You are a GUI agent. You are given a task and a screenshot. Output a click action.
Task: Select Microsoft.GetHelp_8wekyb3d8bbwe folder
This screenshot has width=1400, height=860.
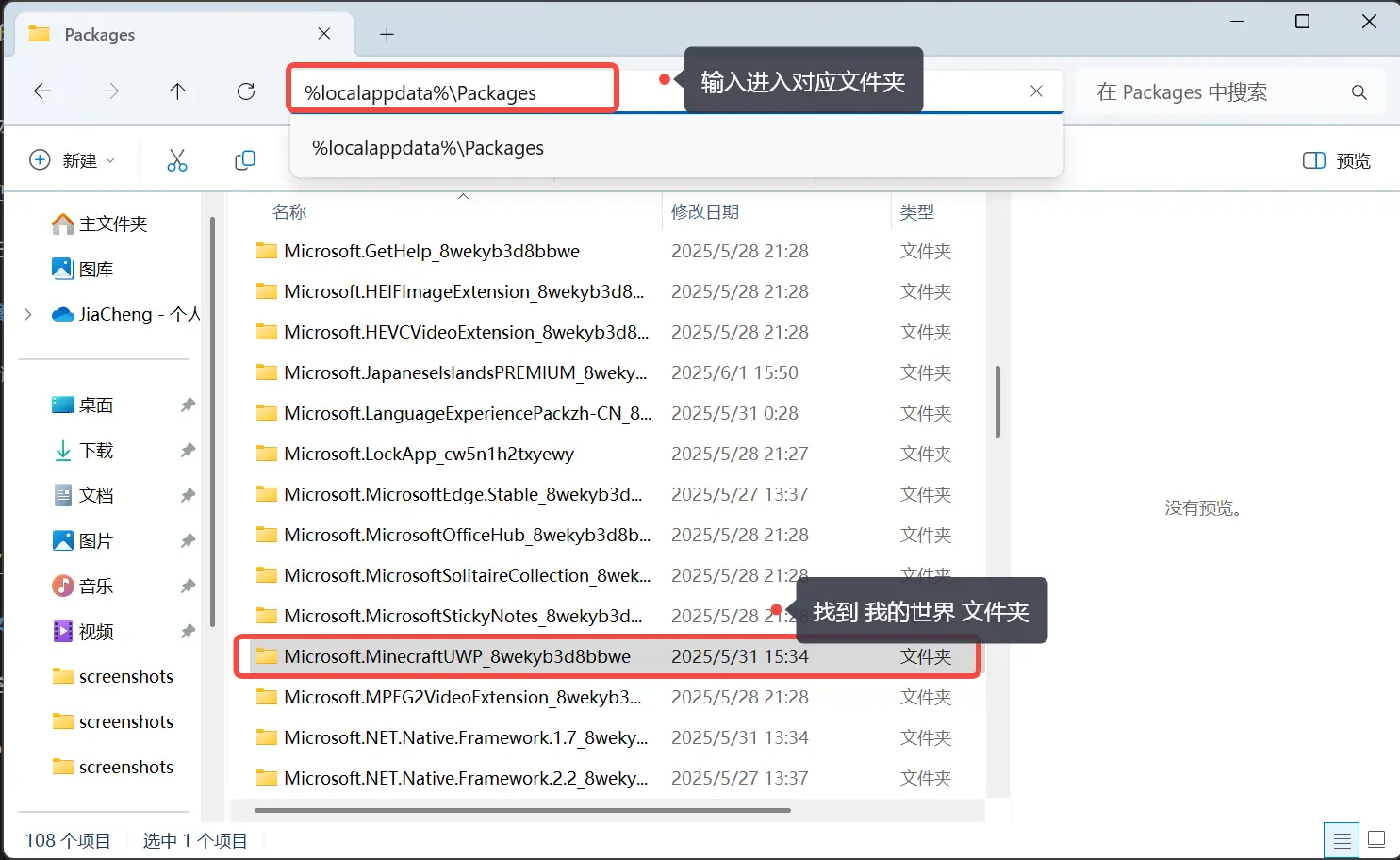coord(618,251)
